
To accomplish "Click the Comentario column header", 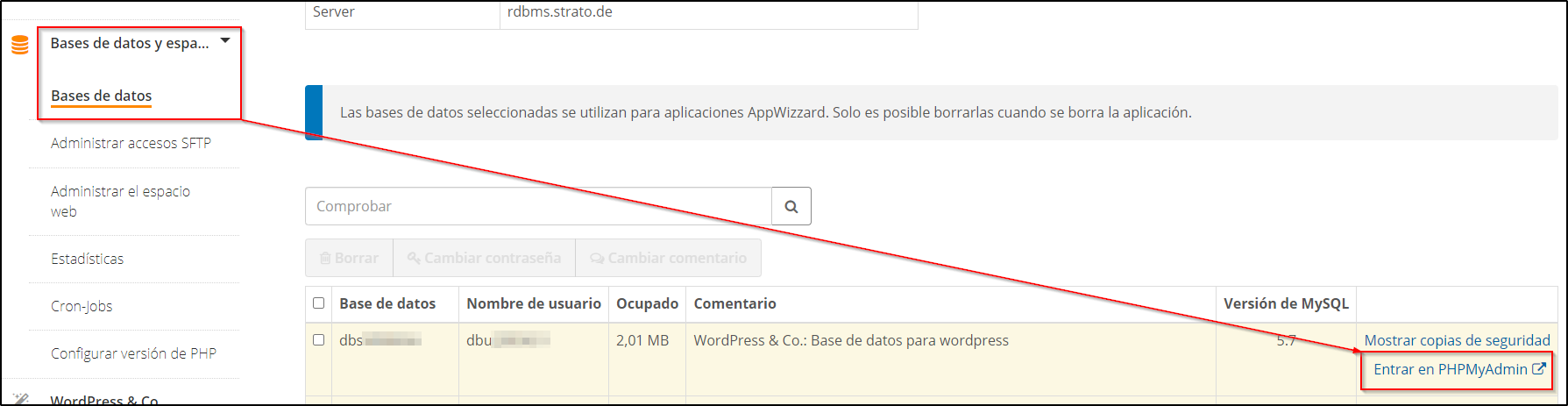I will (734, 303).
